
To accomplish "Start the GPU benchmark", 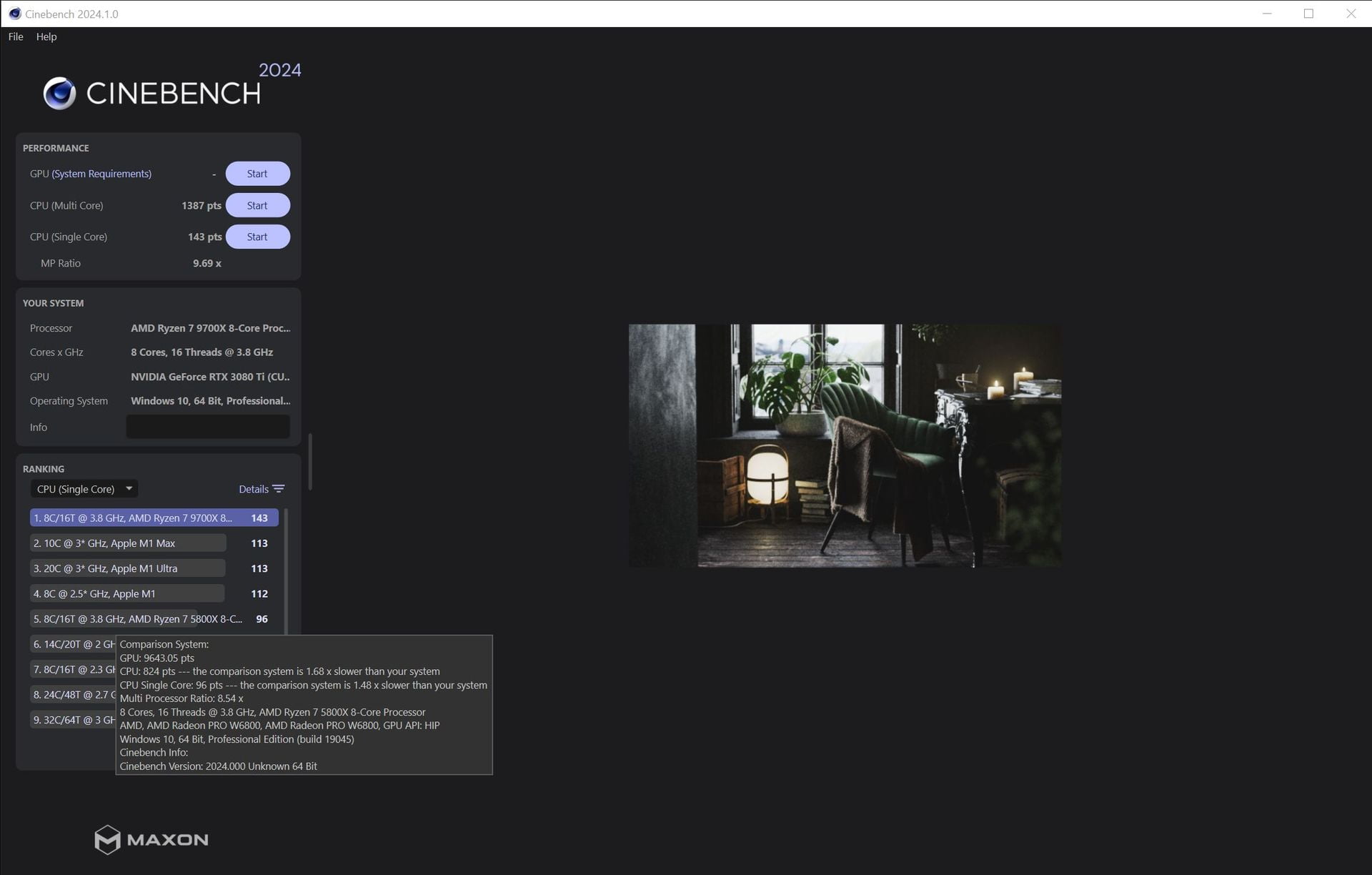I will click(x=257, y=174).
